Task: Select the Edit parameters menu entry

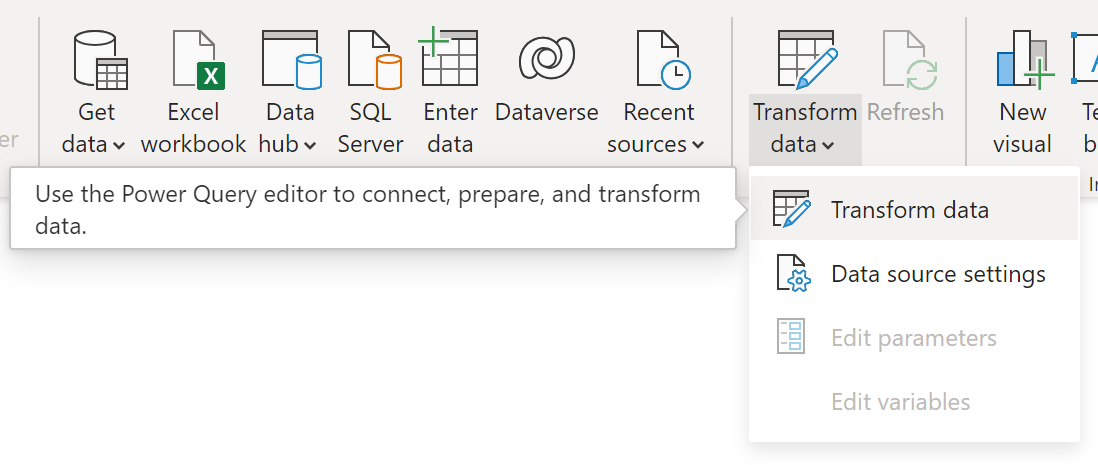Action: pos(914,338)
